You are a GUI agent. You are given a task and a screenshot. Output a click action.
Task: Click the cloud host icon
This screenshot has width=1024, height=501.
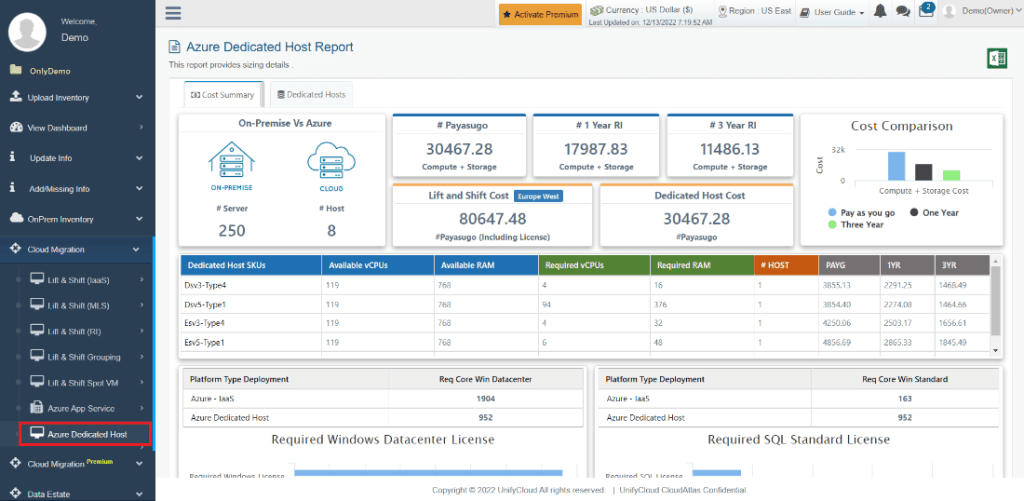332,159
